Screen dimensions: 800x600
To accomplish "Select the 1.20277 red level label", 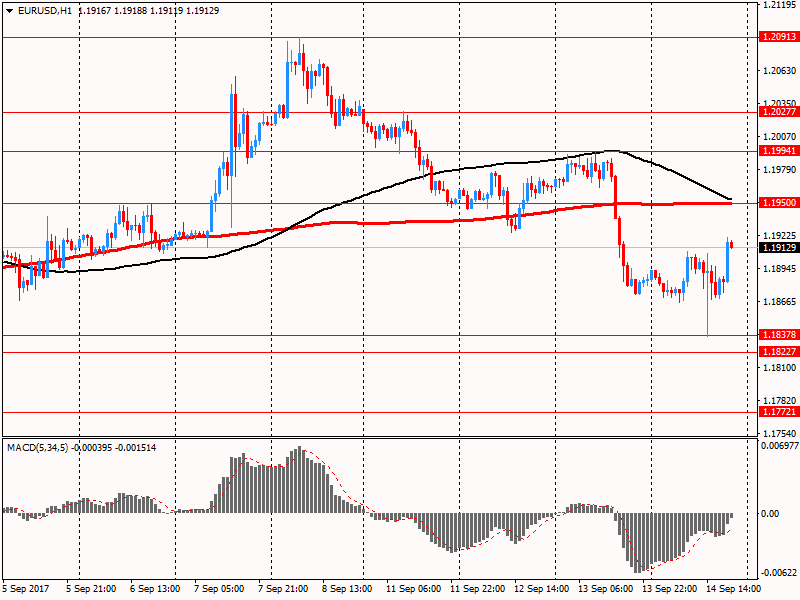I will [x=779, y=112].
